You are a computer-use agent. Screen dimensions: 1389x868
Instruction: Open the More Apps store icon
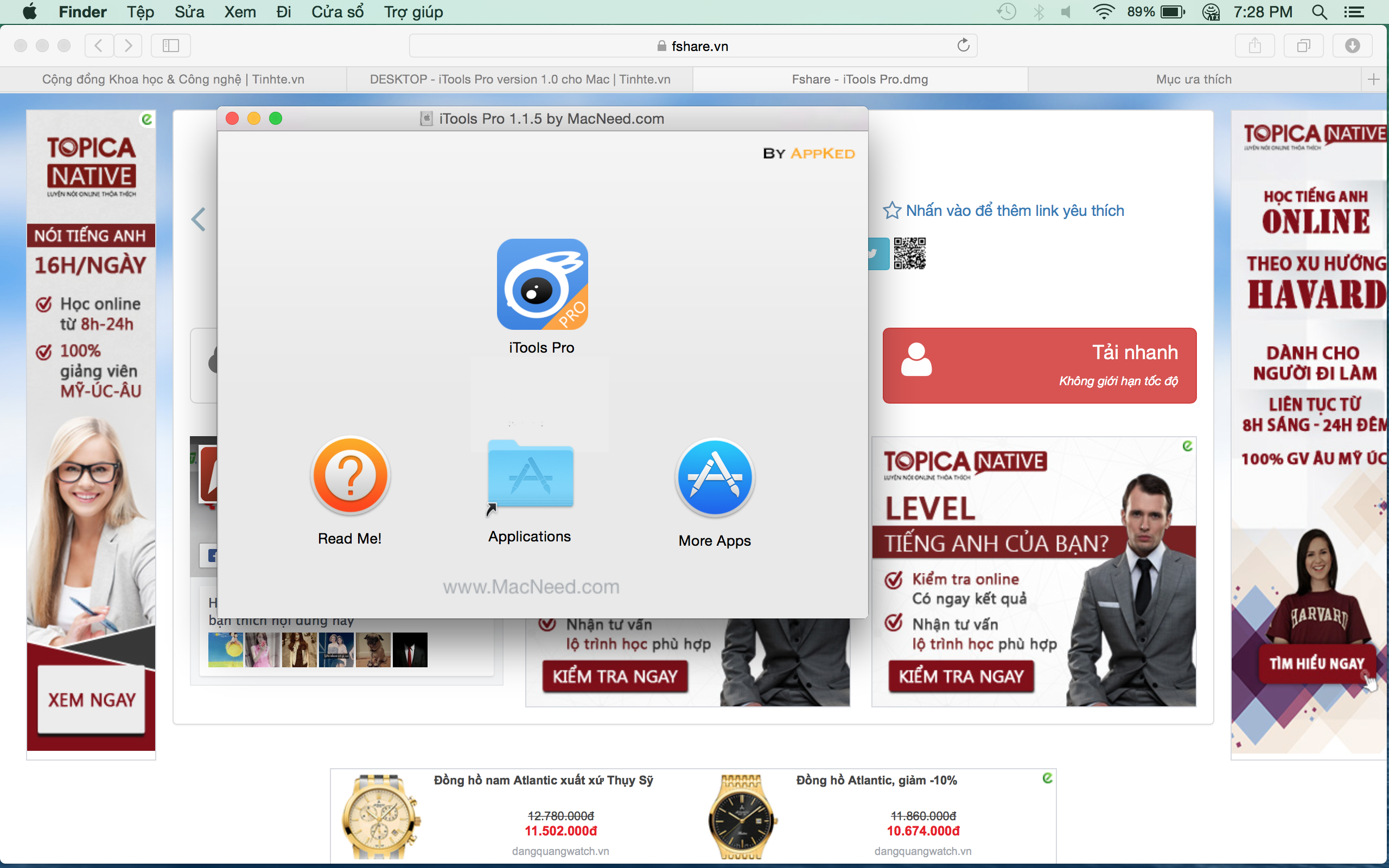715,477
